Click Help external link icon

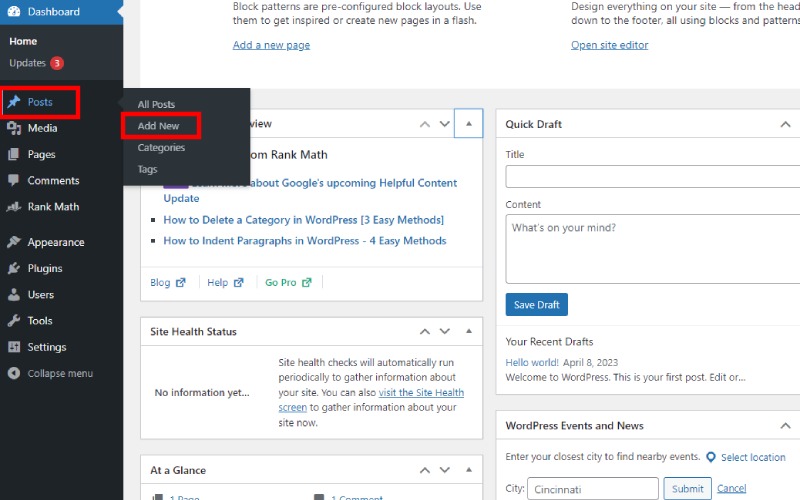(239, 282)
